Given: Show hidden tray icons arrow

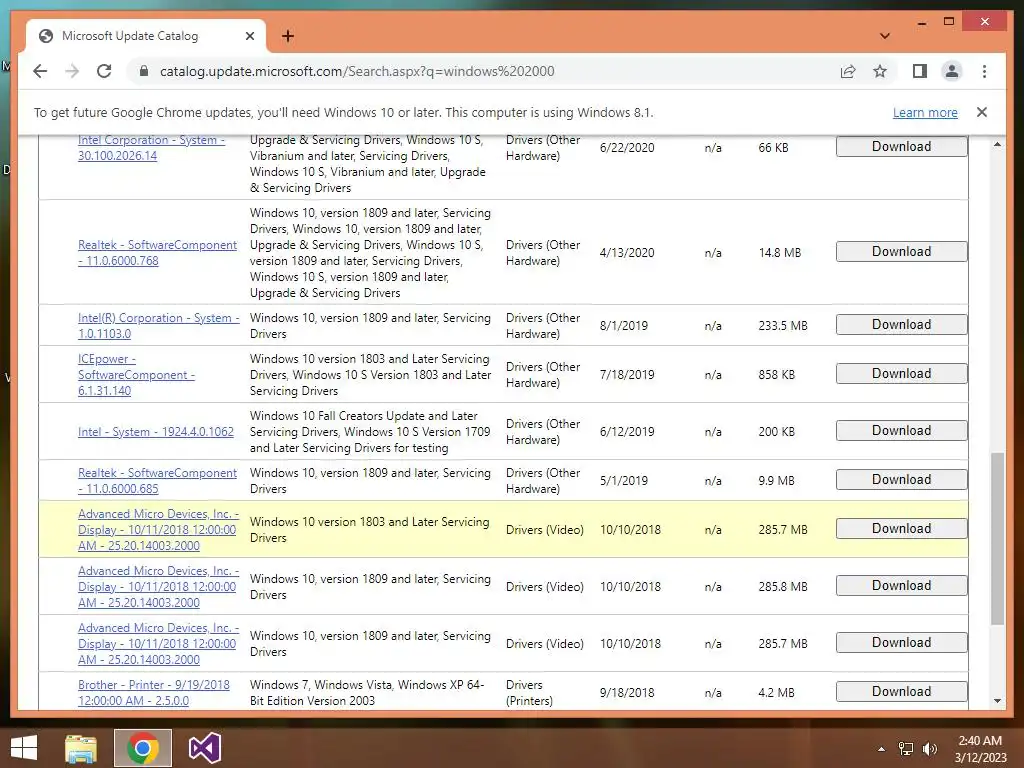Looking at the screenshot, I should (882, 749).
